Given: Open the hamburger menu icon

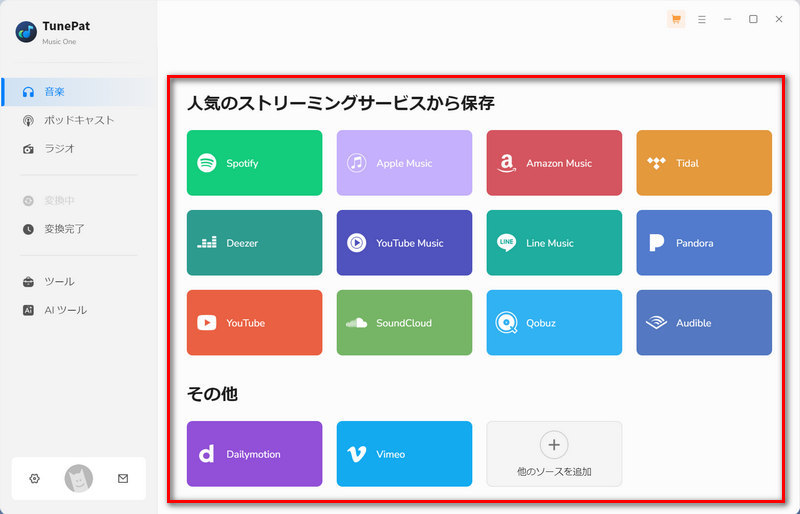Looking at the screenshot, I should 702,19.
